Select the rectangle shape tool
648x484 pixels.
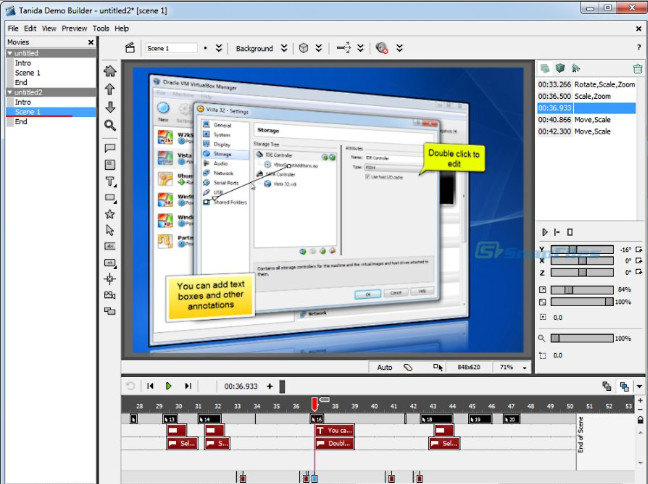pos(110,198)
